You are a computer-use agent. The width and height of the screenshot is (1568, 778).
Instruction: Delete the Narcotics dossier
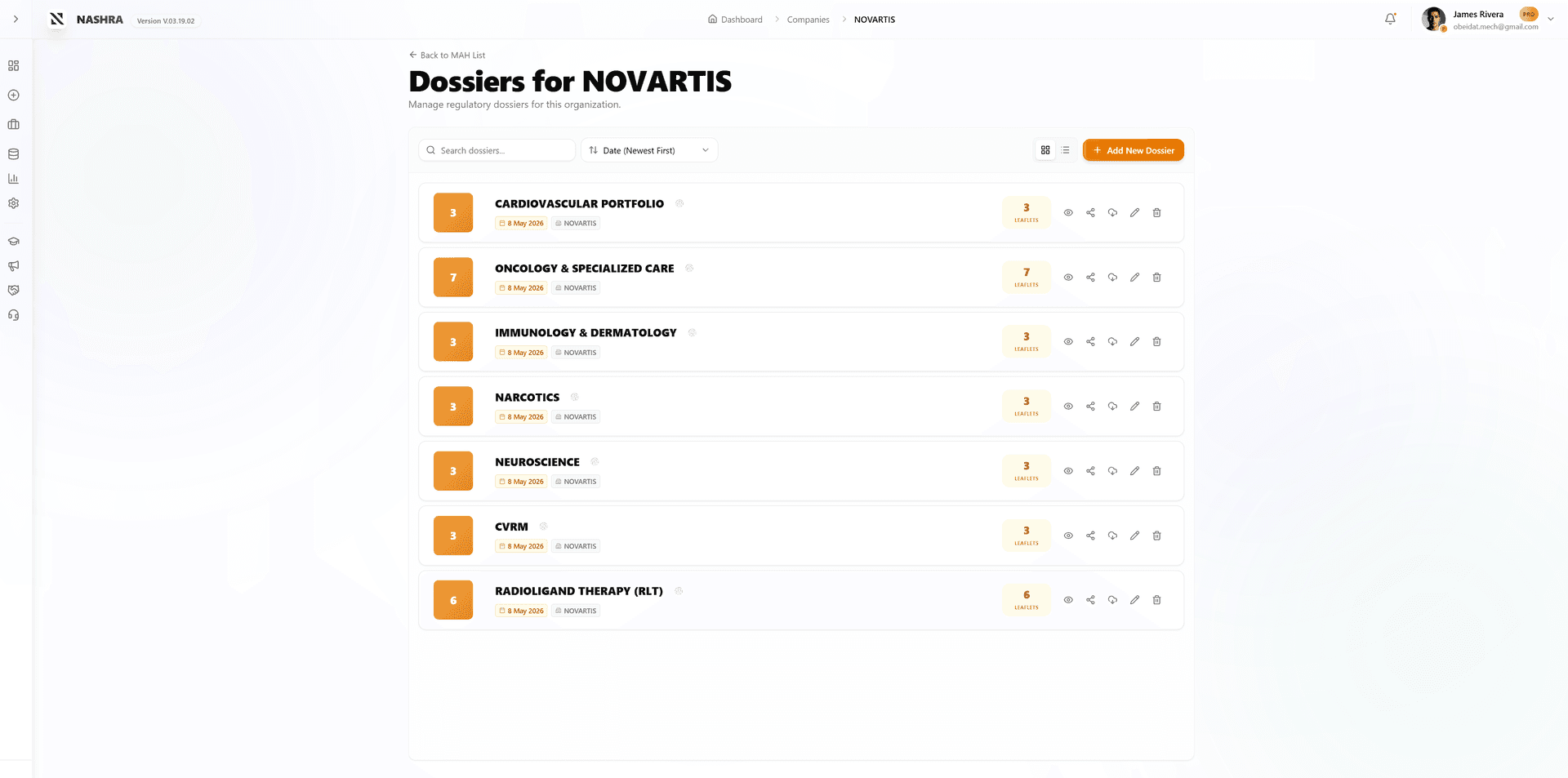[1156, 406]
